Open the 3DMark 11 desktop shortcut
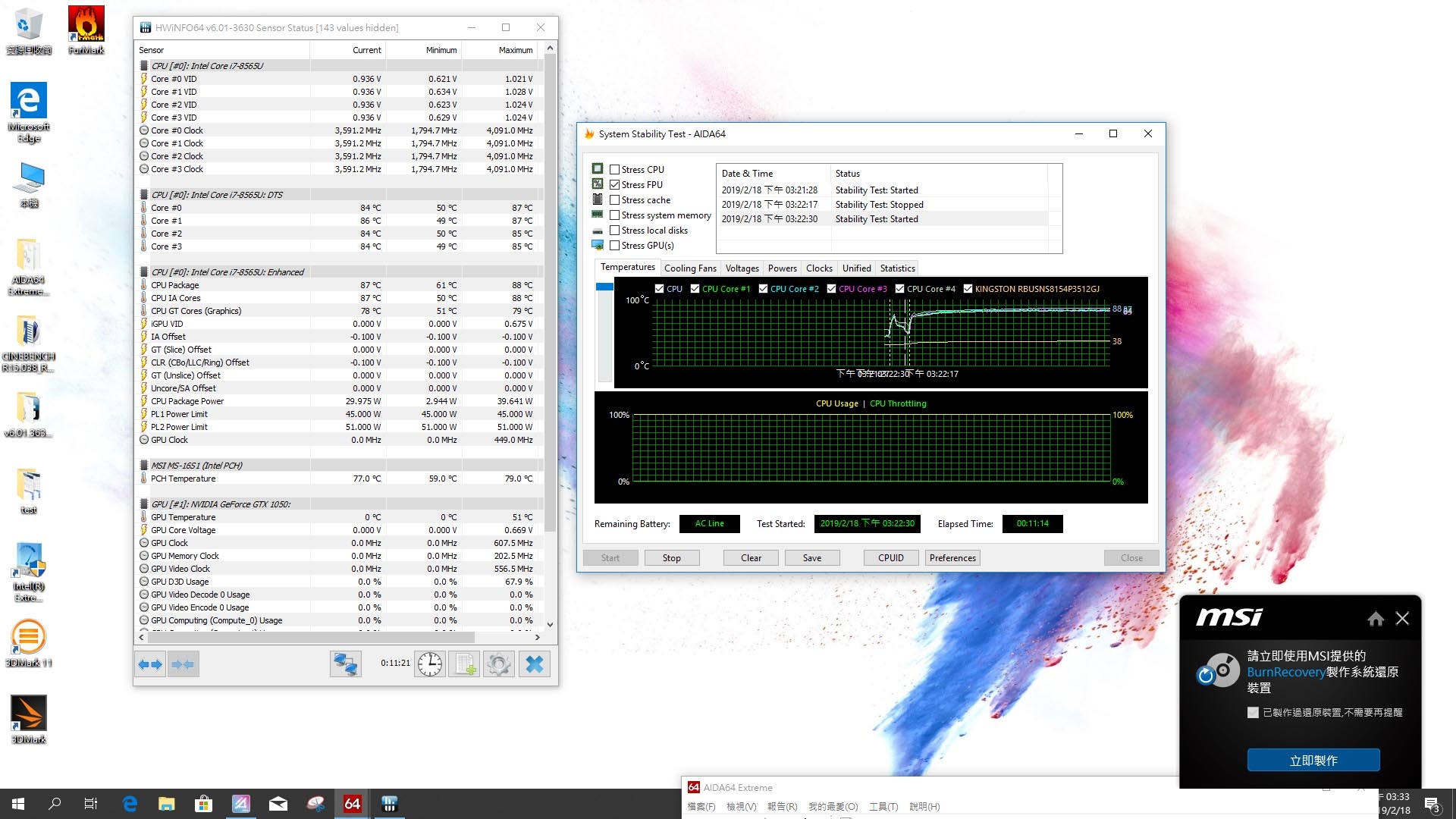The image size is (1456, 819). coord(29,642)
